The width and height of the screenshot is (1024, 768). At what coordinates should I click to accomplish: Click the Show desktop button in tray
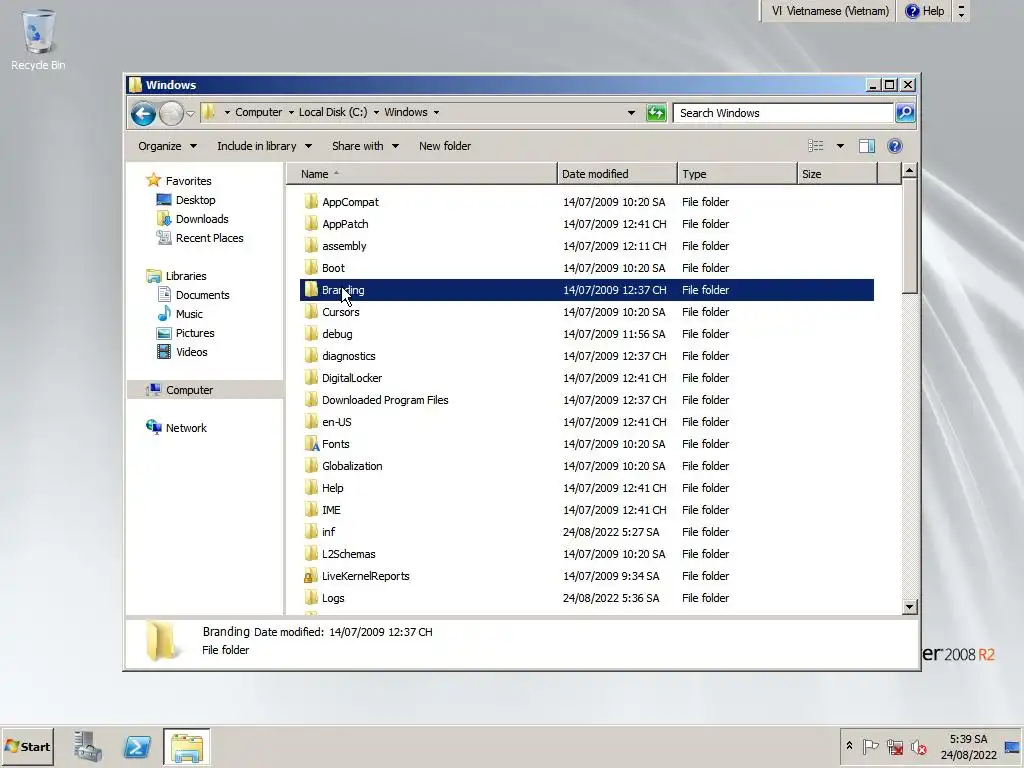click(1012, 746)
